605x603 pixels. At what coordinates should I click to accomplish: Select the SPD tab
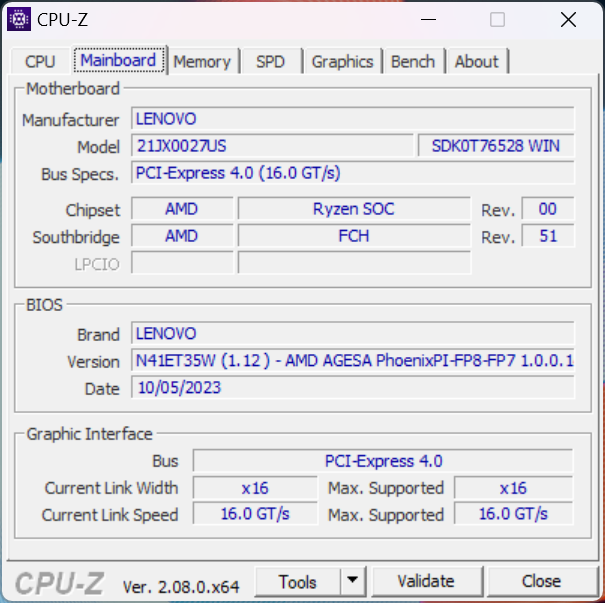coord(270,61)
